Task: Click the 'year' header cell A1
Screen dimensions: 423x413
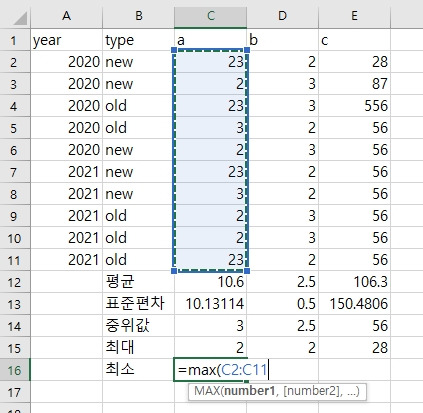Action: click(67, 40)
